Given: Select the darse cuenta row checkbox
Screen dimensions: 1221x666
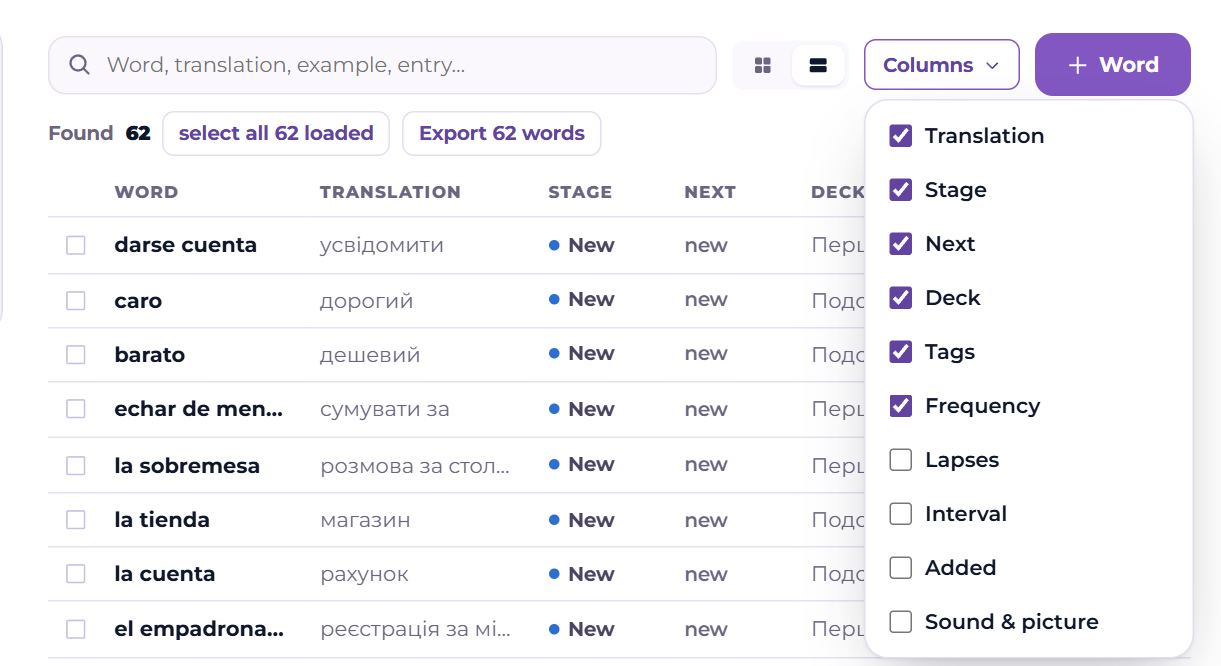Looking at the screenshot, I should (x=76, y=245).
